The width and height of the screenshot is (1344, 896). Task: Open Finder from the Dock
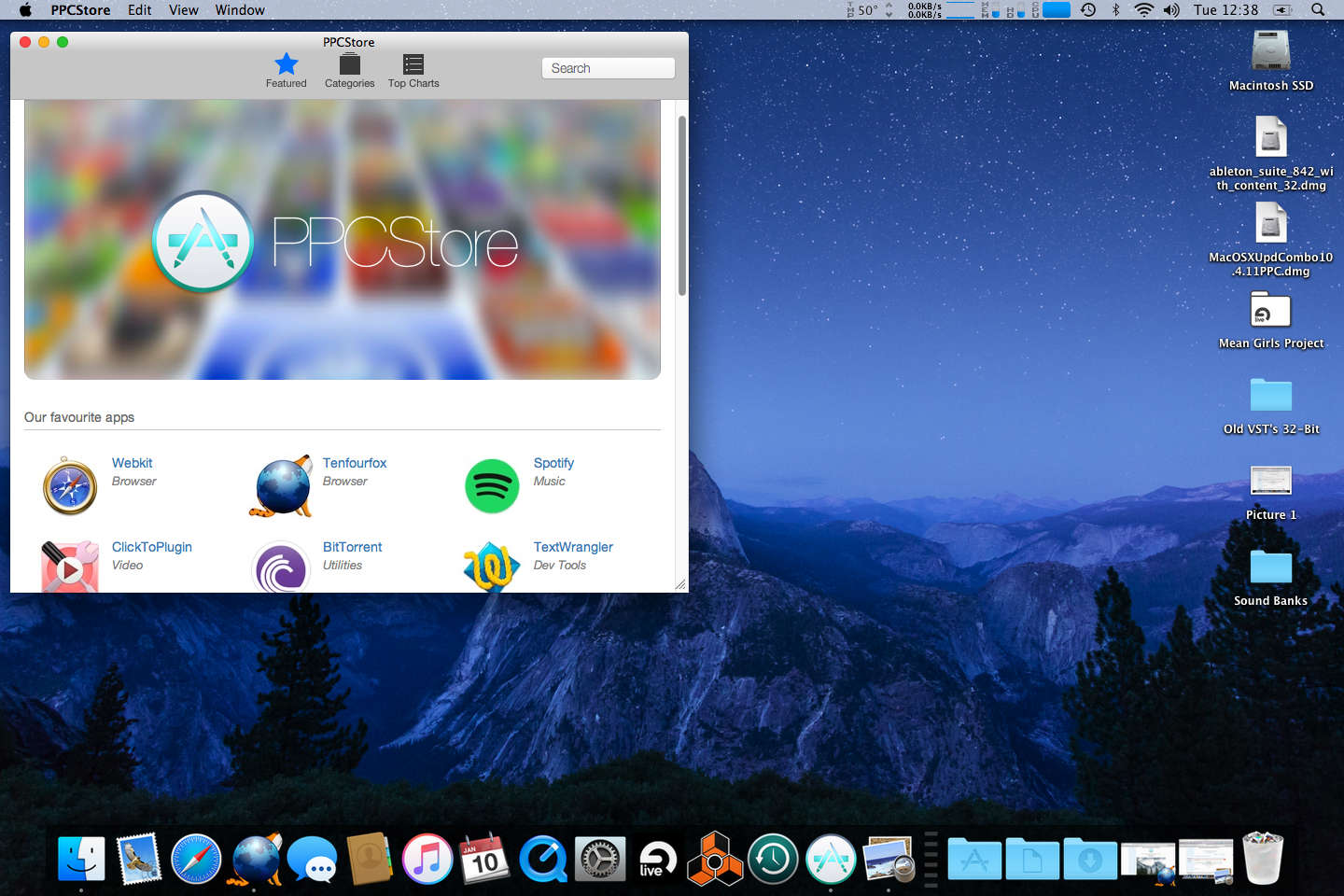click(x=81, y=860)
